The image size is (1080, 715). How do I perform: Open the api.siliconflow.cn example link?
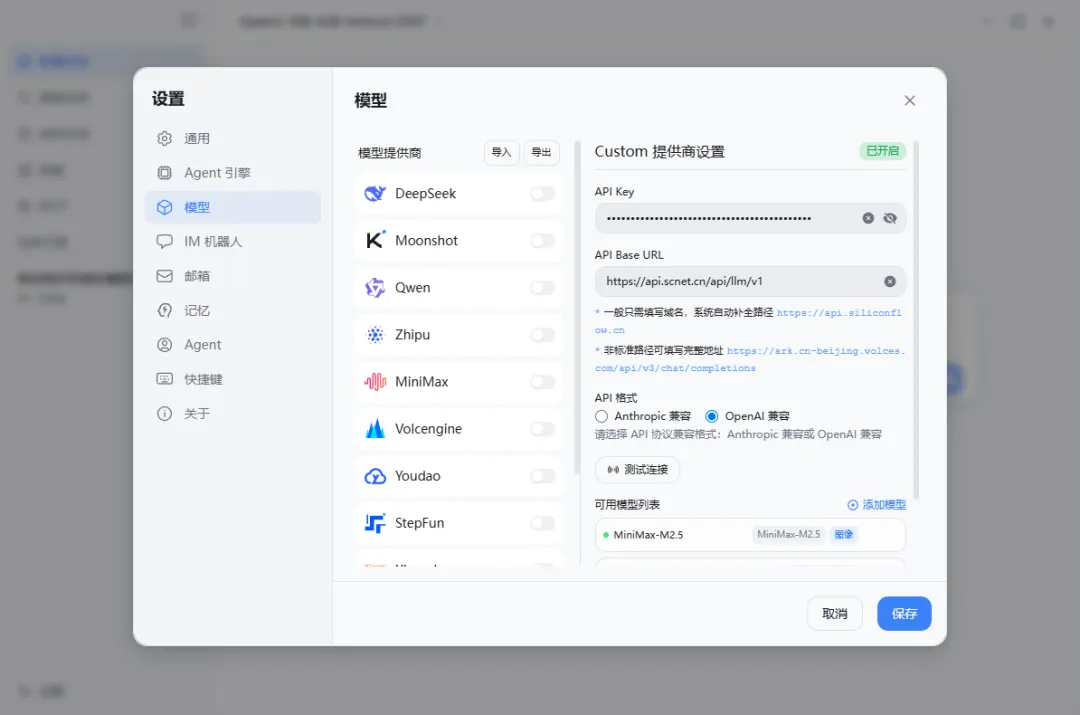coord(749,321)
